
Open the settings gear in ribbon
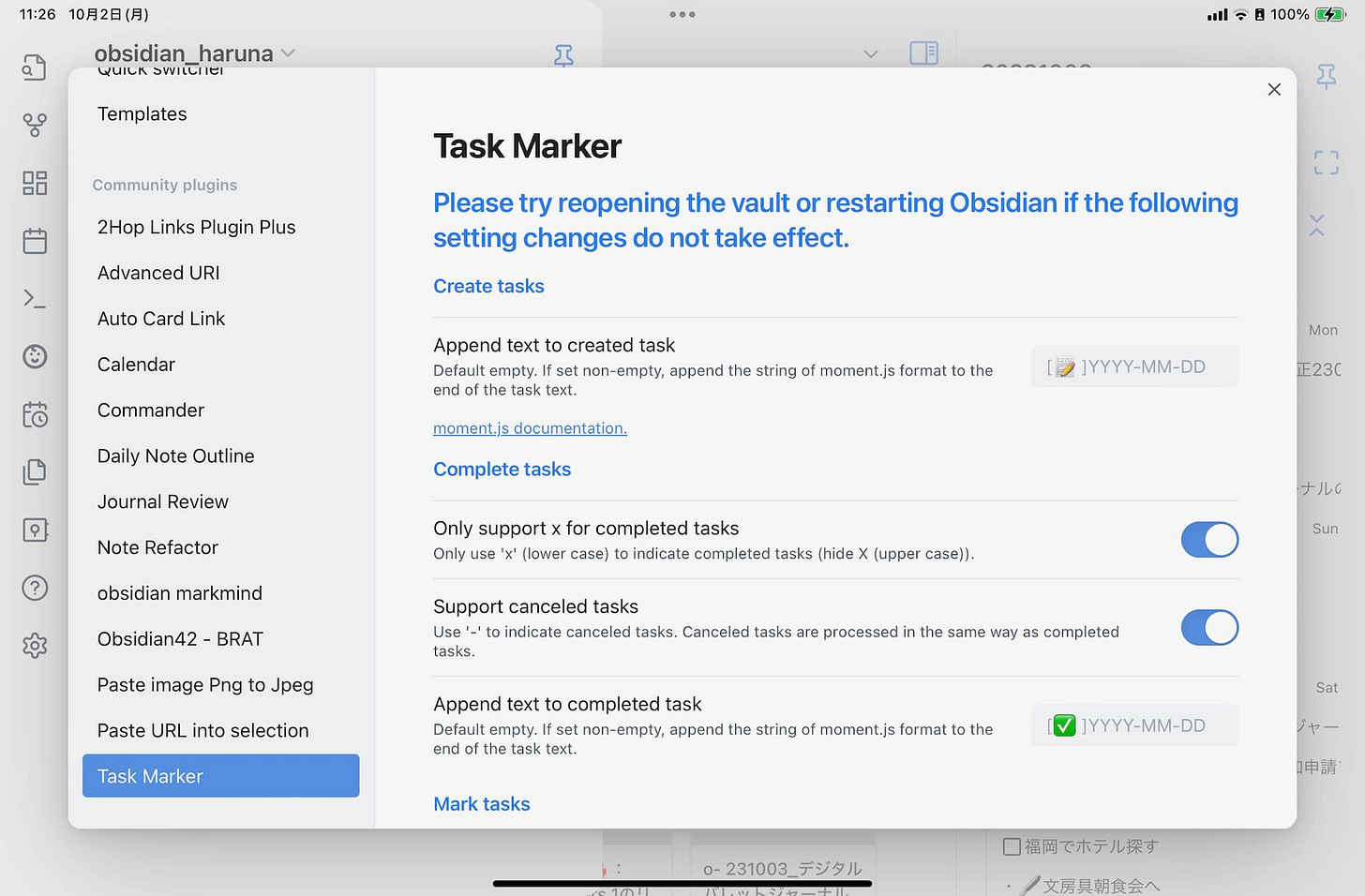pyautogui.click(x=35, y=646)
